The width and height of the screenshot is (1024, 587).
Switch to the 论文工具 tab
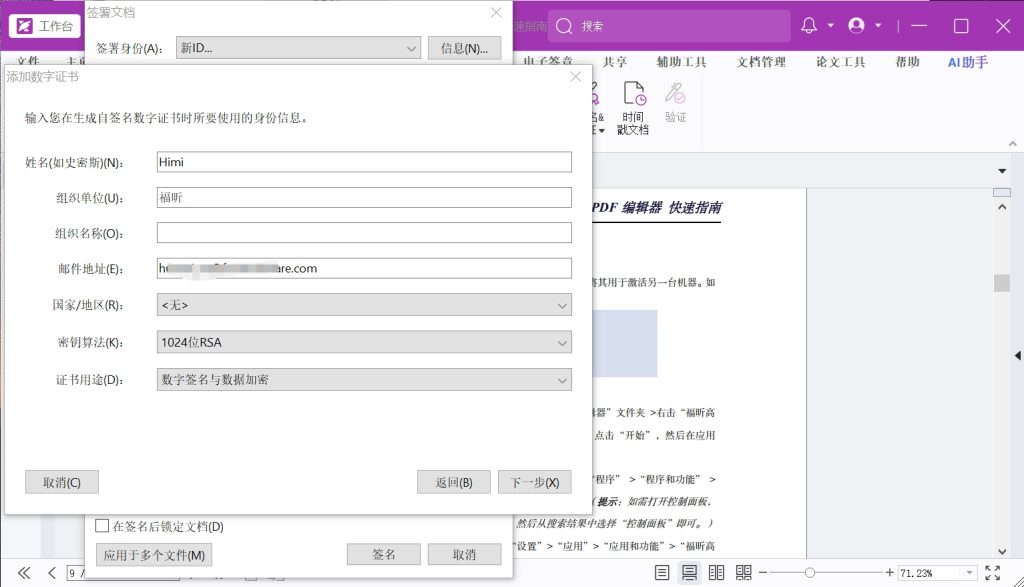[840, 62]
